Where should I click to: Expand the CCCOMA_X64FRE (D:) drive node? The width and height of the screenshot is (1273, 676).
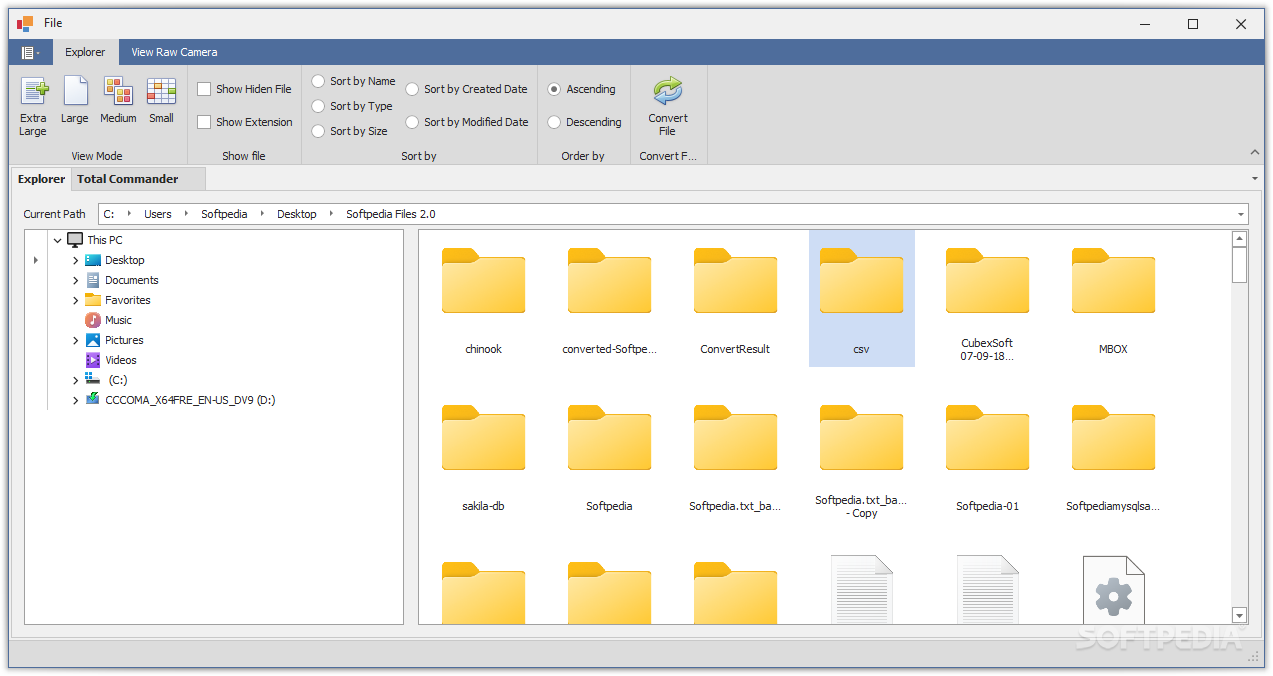coord(75,400)
